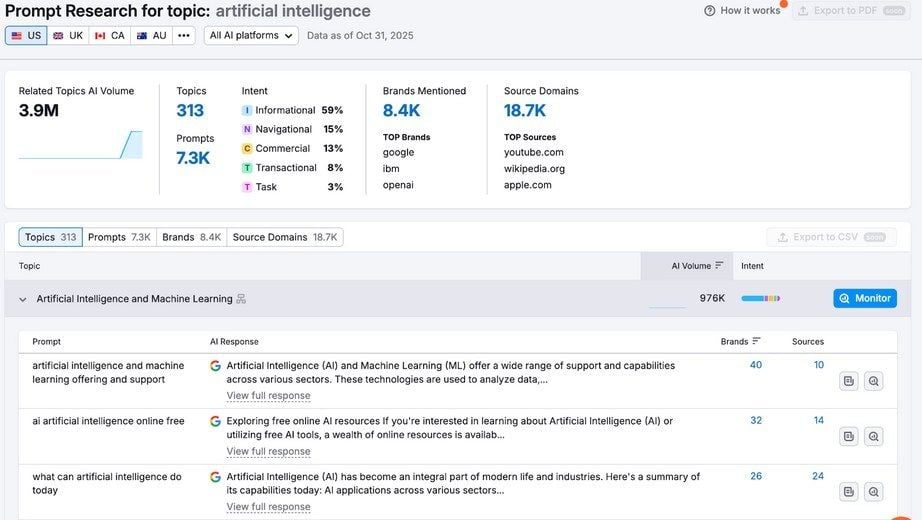Open more countries ellipsis menu
Viewport: 922px width, 520px height.
(x=184, y=35)
